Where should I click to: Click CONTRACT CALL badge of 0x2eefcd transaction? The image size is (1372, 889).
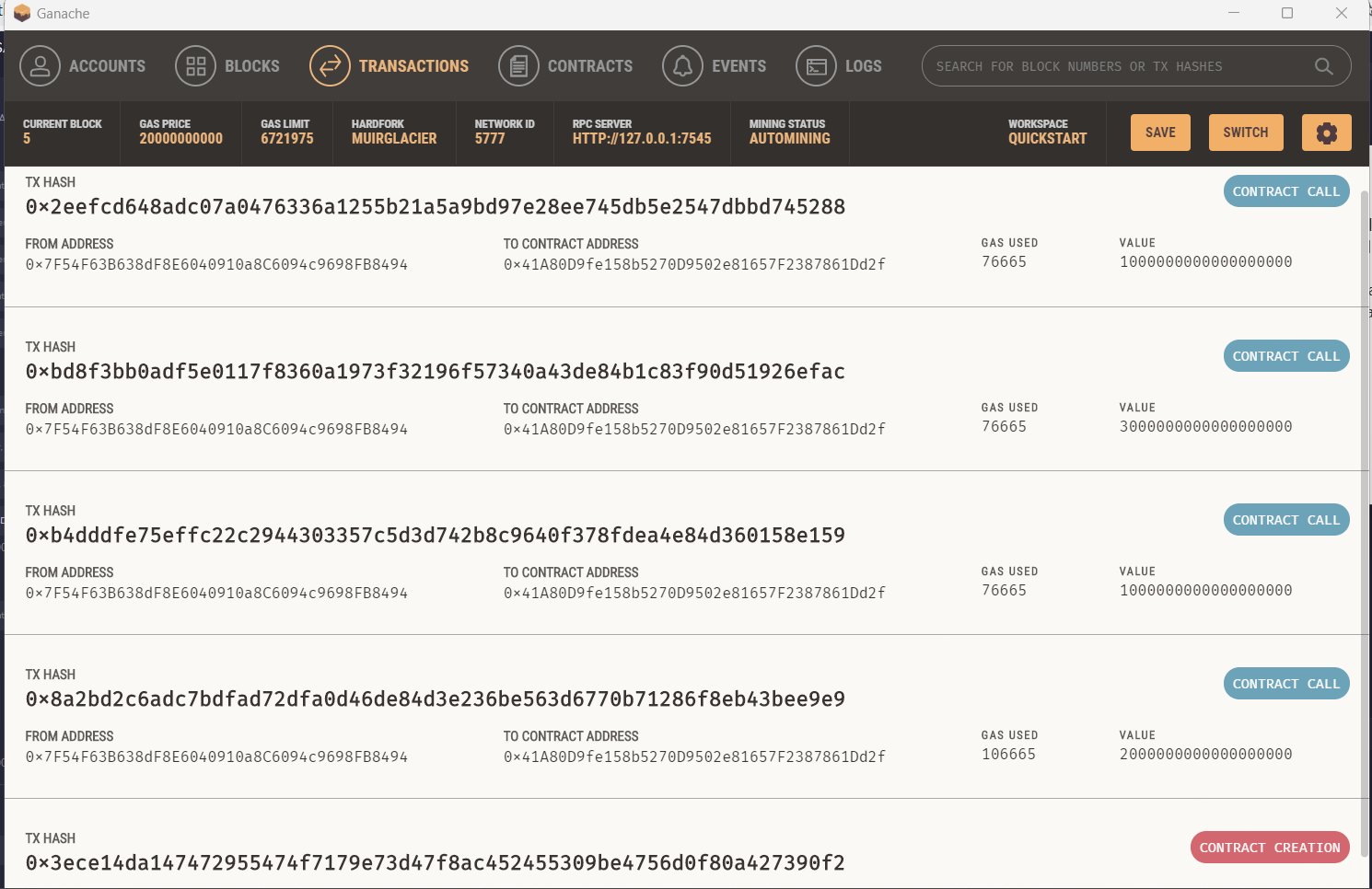[x=1286, y=191]
